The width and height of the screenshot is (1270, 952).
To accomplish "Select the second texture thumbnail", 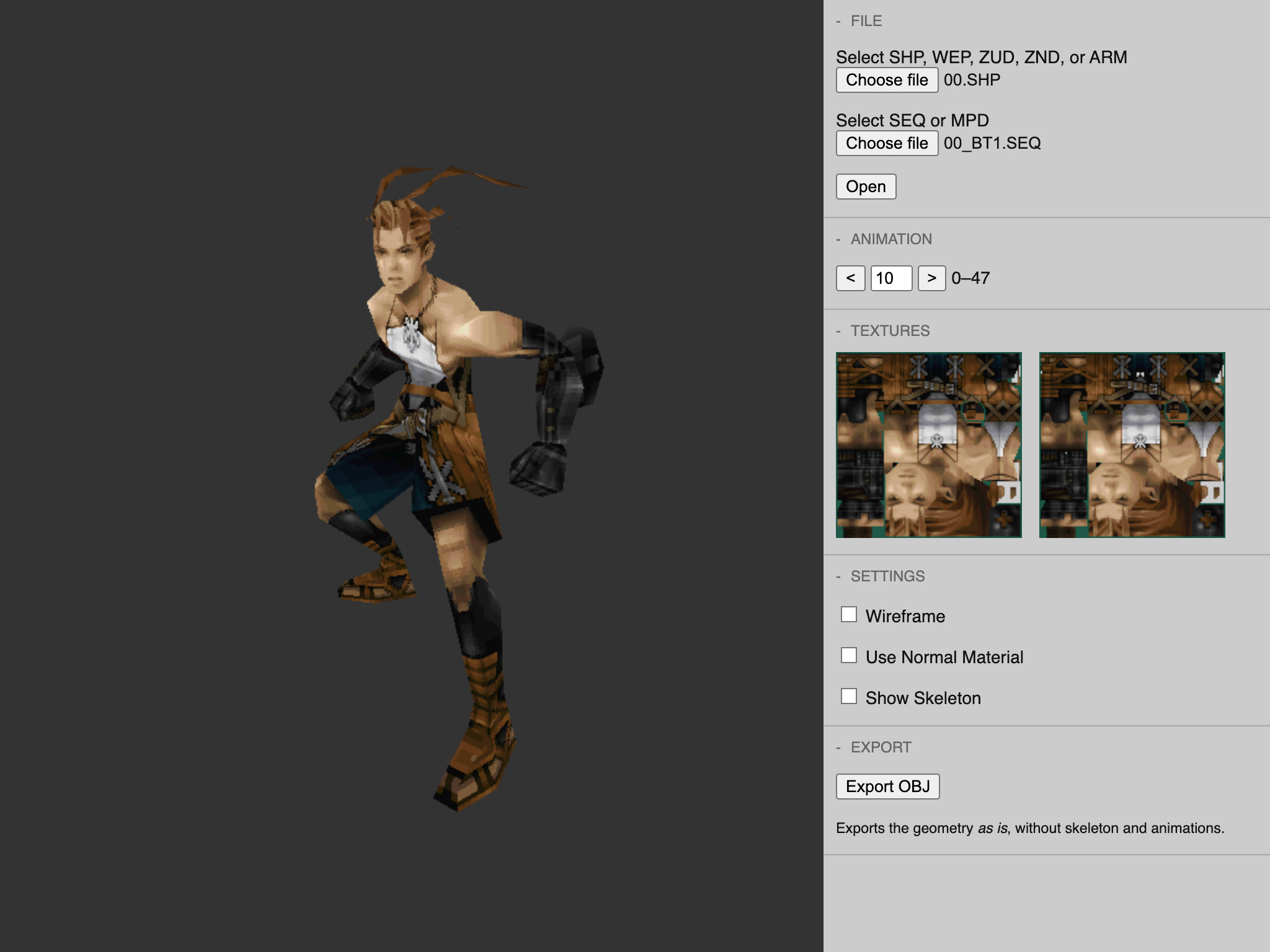I will pos(1132,445).
